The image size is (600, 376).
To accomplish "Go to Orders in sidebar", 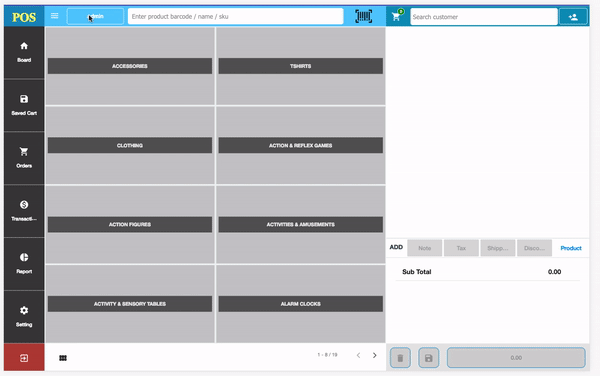I will (24, 158).
